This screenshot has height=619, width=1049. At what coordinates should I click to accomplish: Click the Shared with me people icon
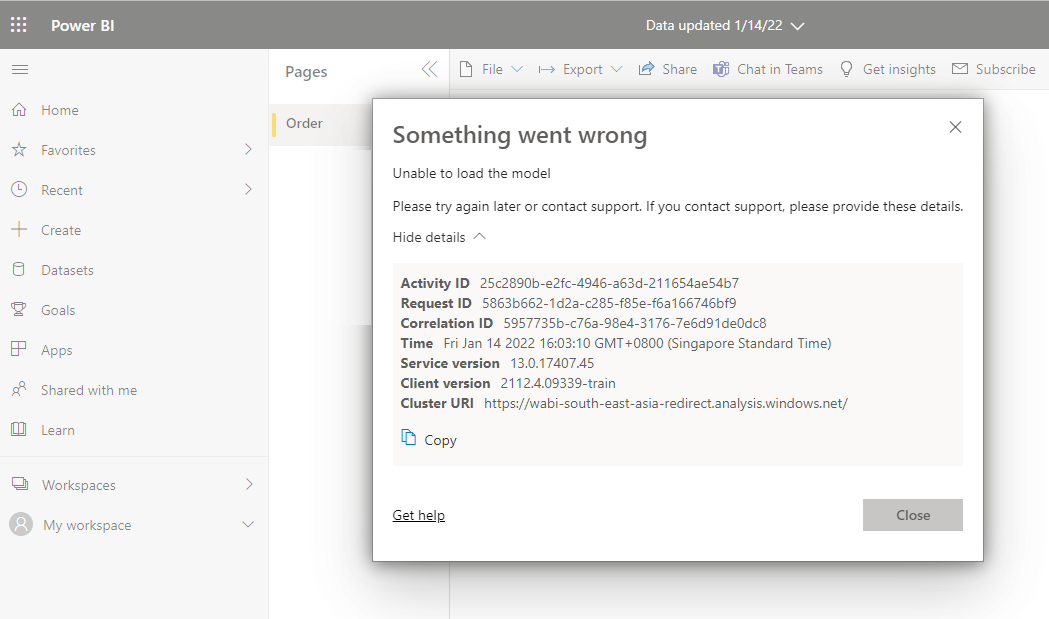pos(19,389)
